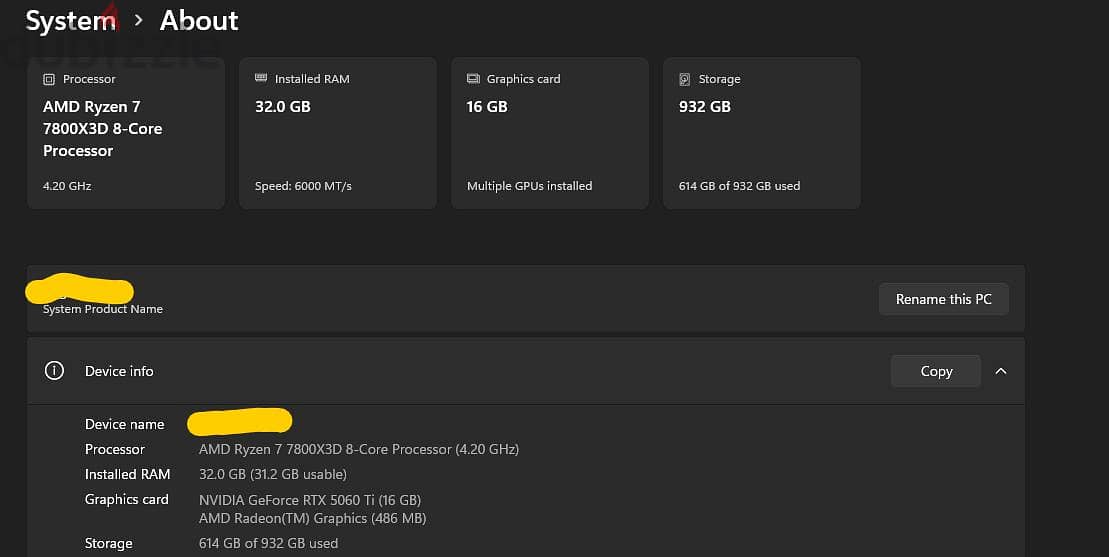Collapse the Device info section chevron

click(1001, 371)
